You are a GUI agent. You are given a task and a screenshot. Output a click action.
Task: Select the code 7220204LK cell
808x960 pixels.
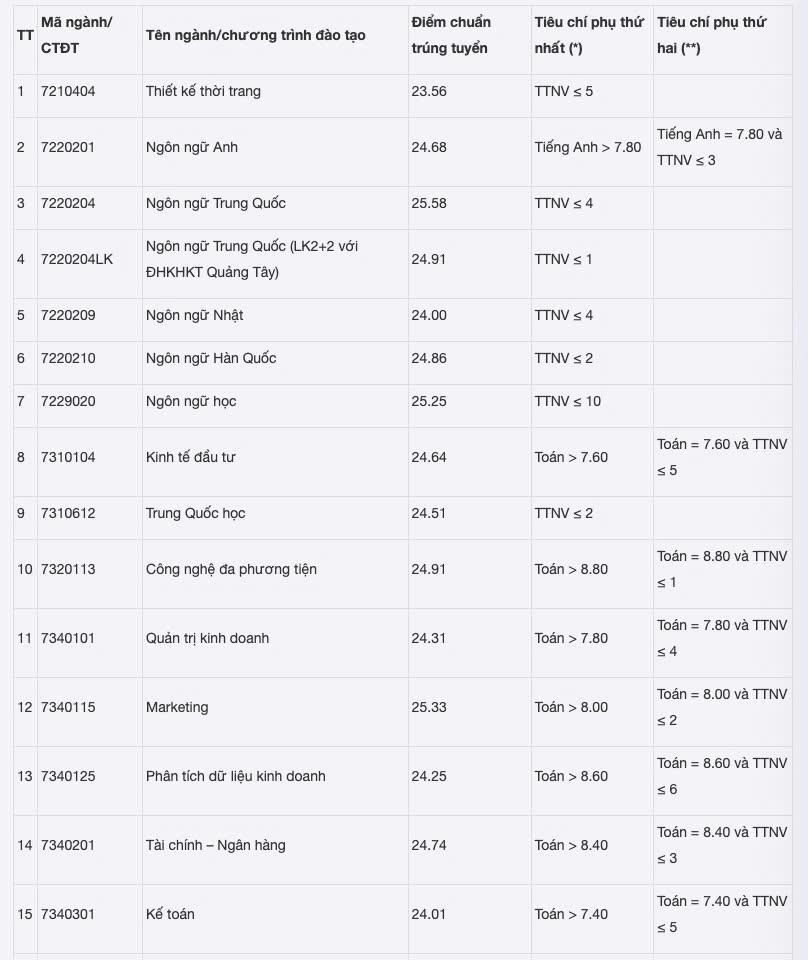click(x=77, y=259)
